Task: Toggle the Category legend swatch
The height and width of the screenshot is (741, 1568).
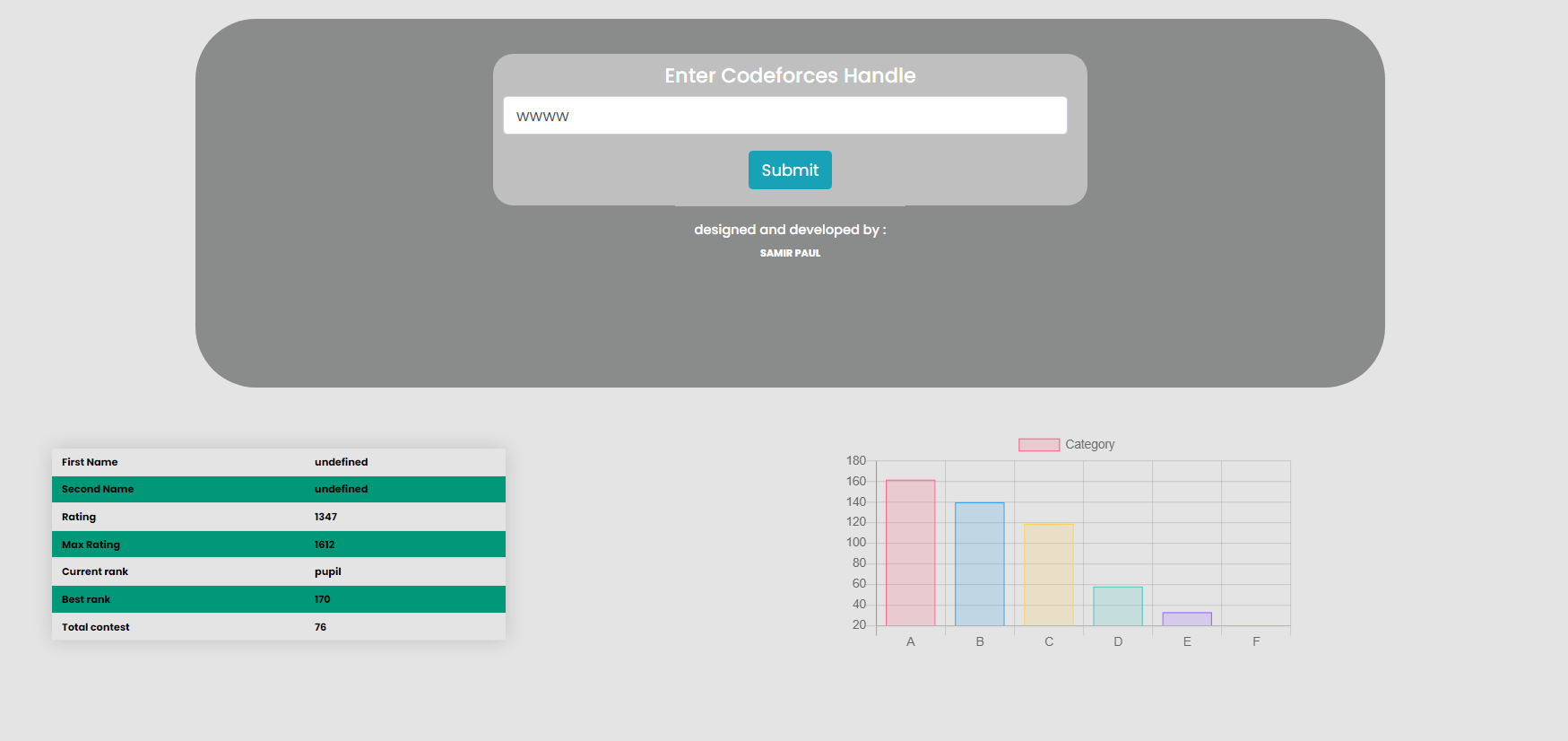Action: pos(1039,445)
